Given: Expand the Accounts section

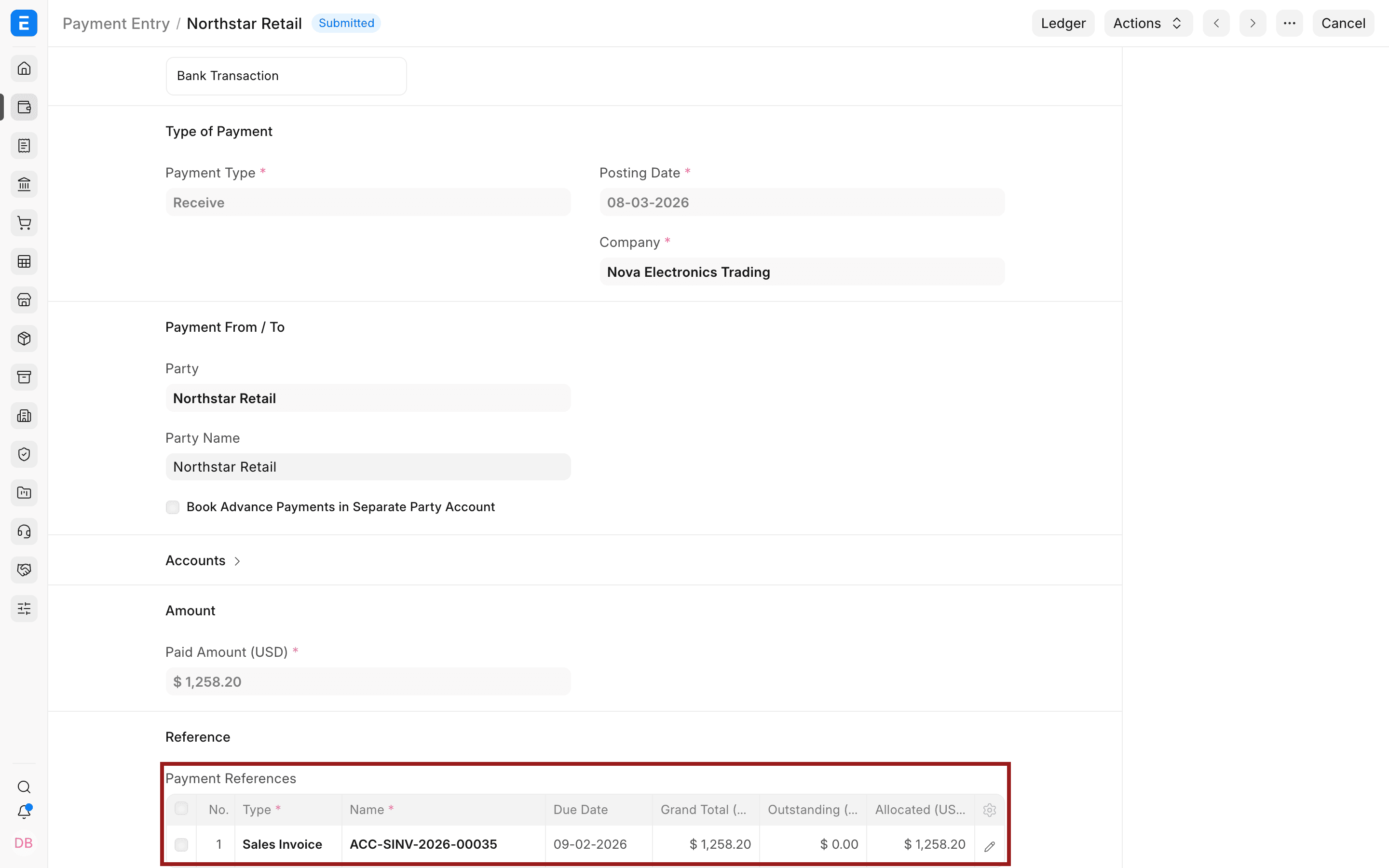Looking at the screenshot, I should click(203, 560).
